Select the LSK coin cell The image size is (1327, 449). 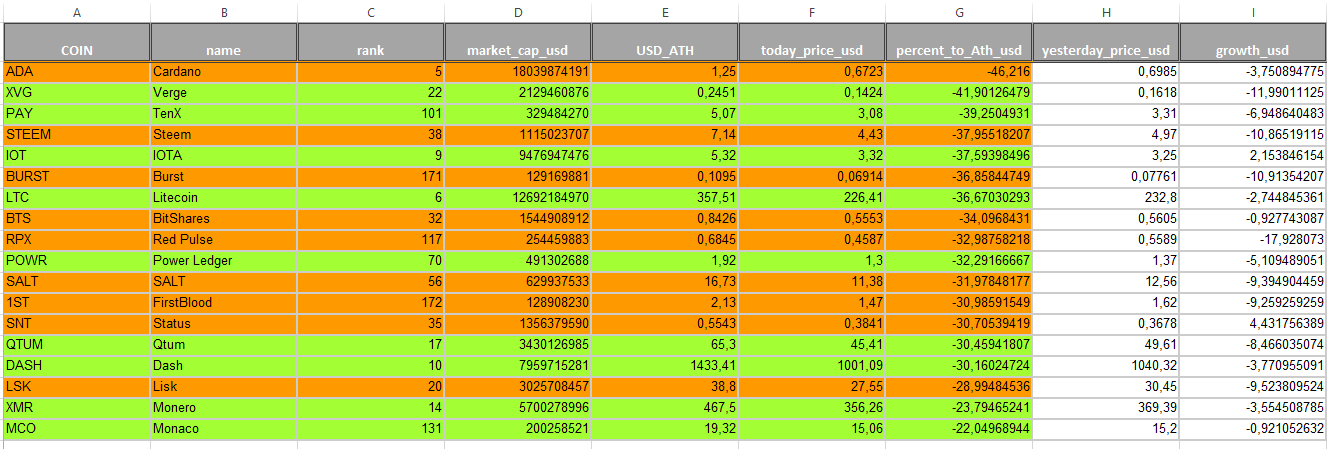77,387
